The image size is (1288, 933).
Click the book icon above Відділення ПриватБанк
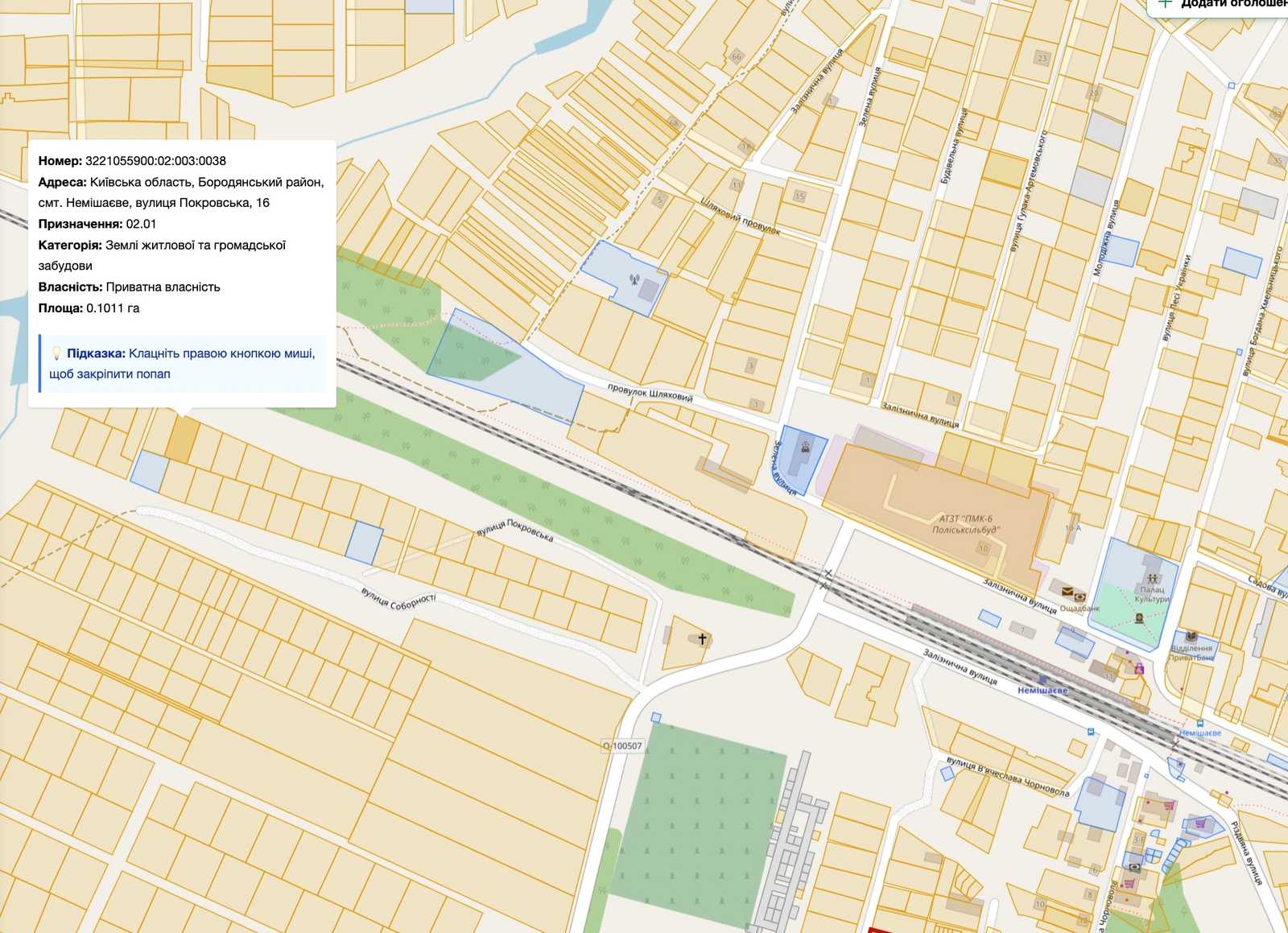(x=1191, y=637)
